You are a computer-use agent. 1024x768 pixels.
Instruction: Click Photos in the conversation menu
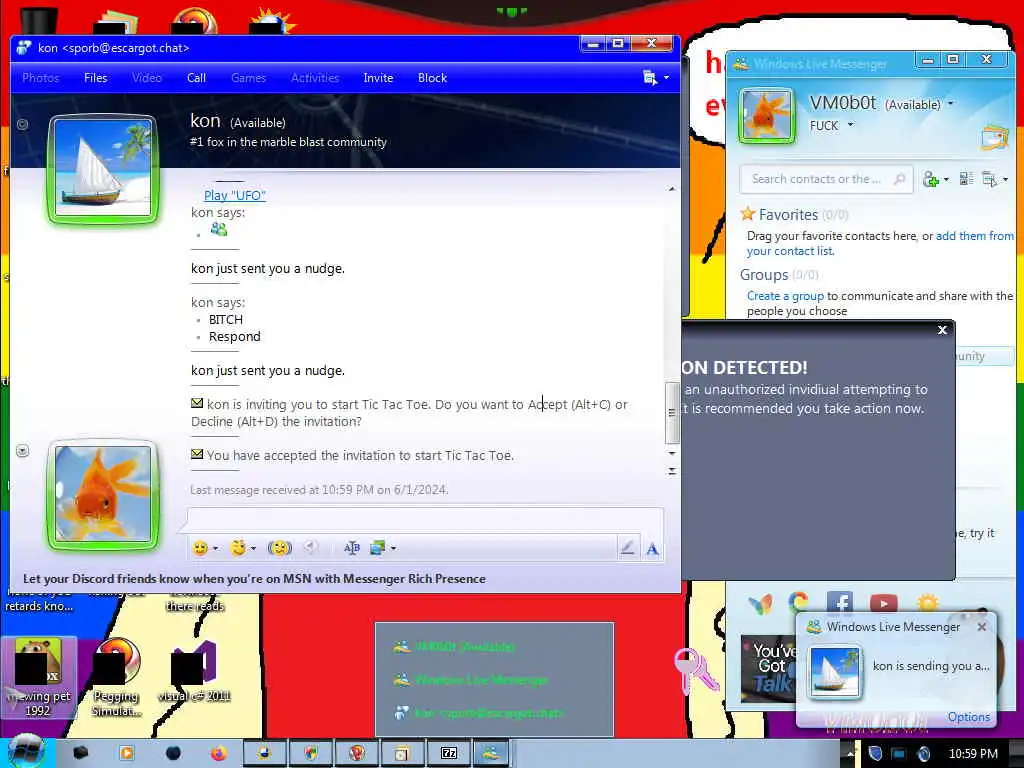point(40,78)
